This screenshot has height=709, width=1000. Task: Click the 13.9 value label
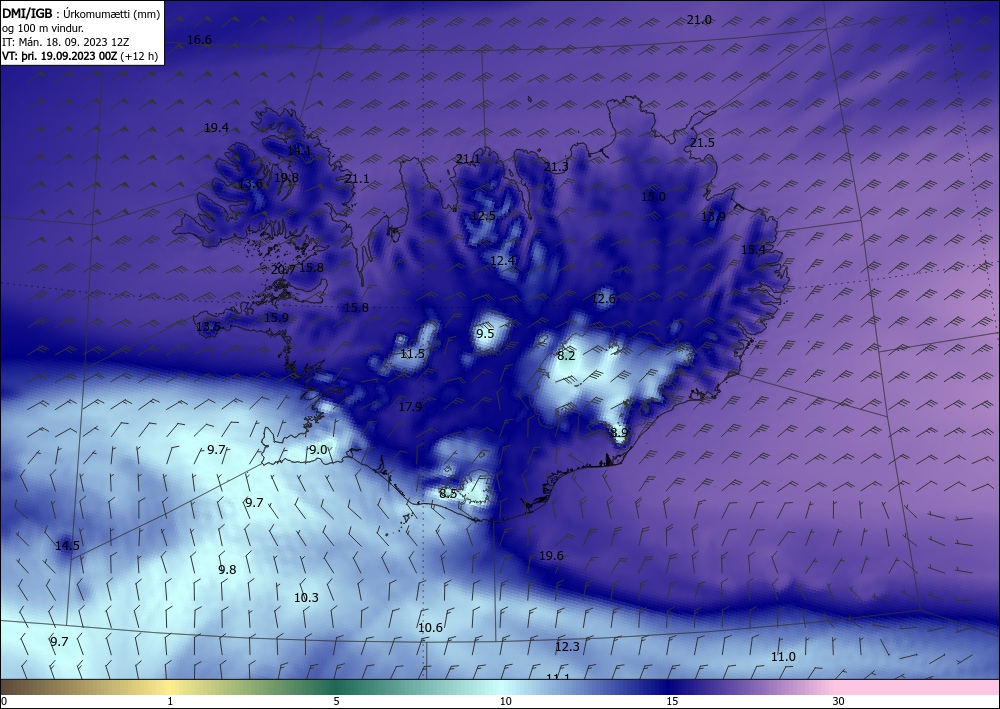coord(713,217)
